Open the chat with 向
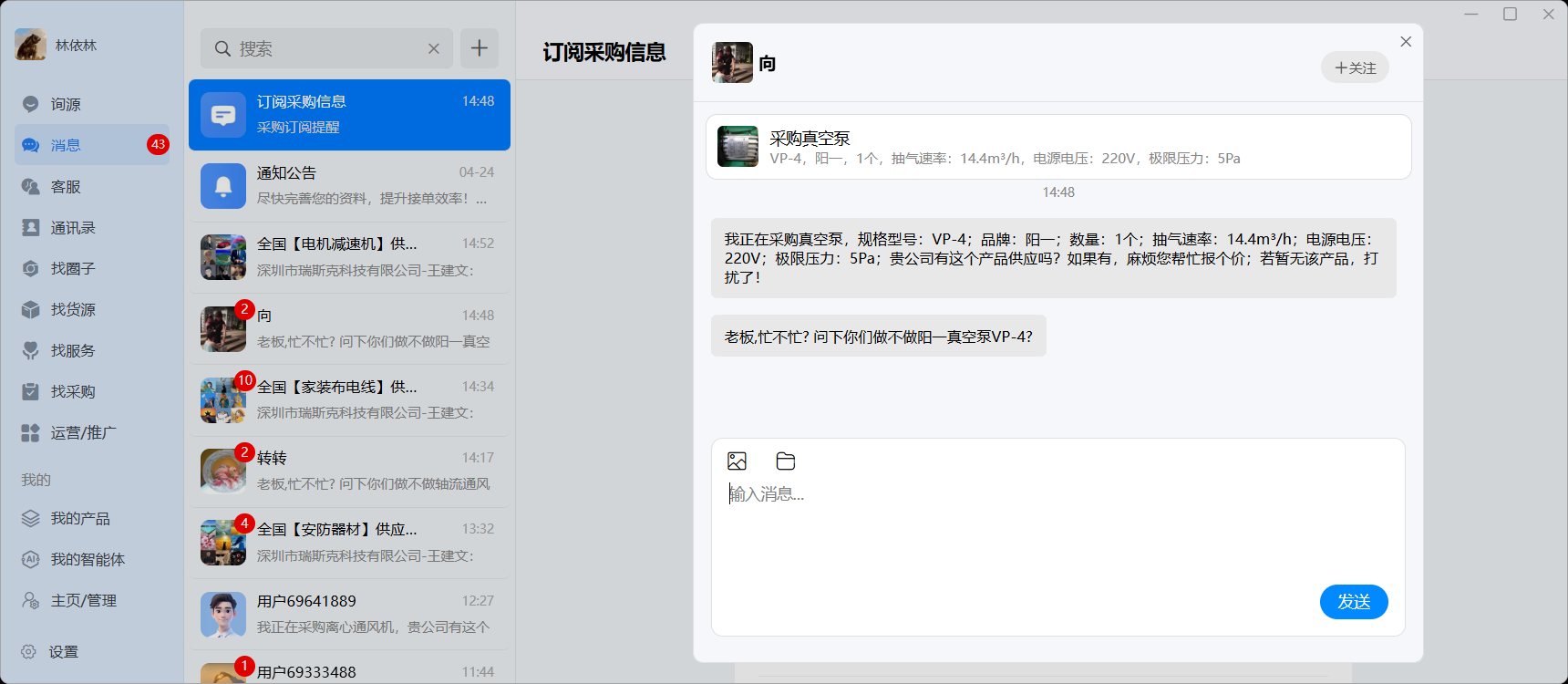The width and height of the screenshot is (1568, 684). click(349, 328)
